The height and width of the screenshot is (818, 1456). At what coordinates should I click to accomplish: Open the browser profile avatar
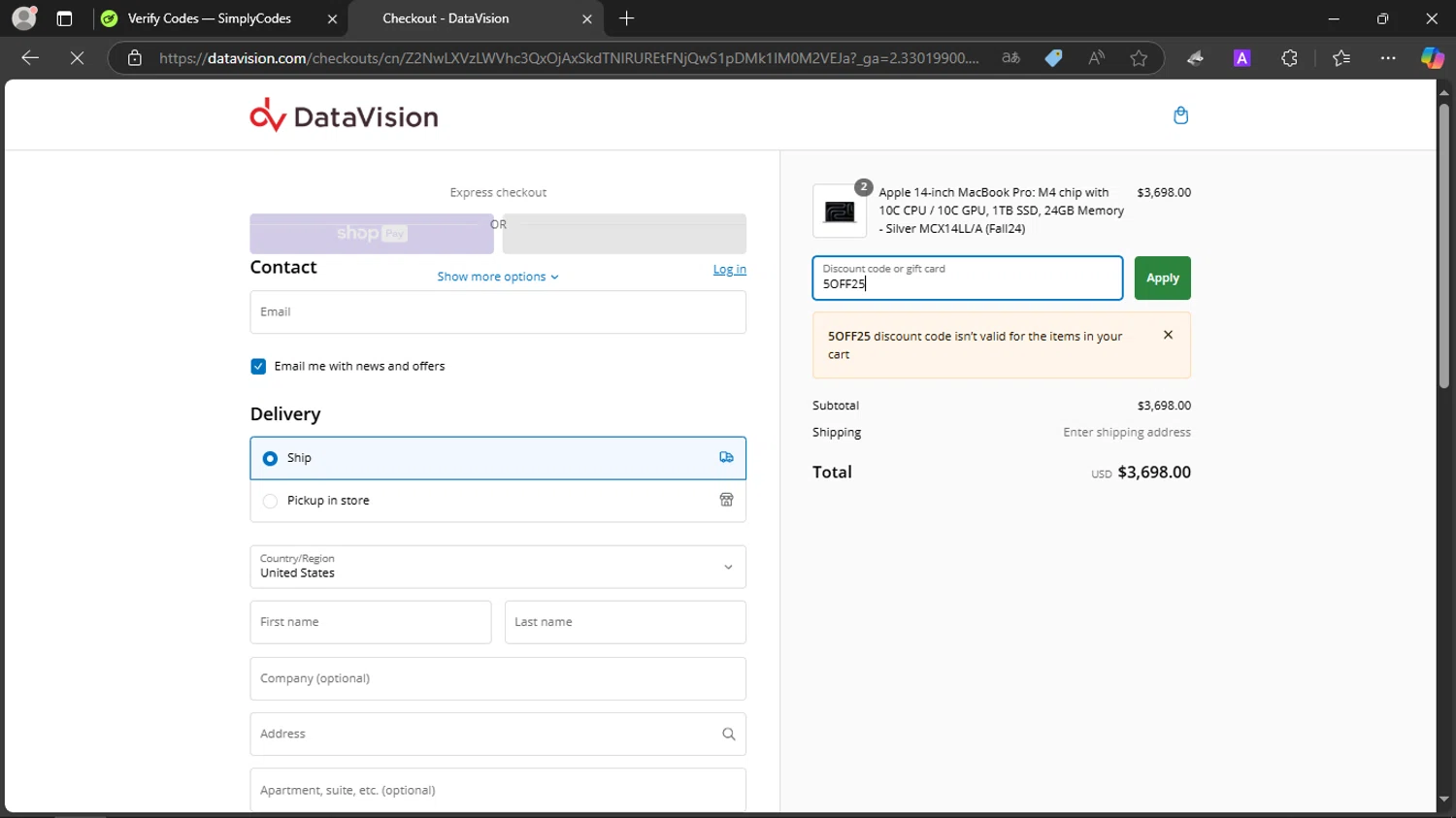(24, 17)
